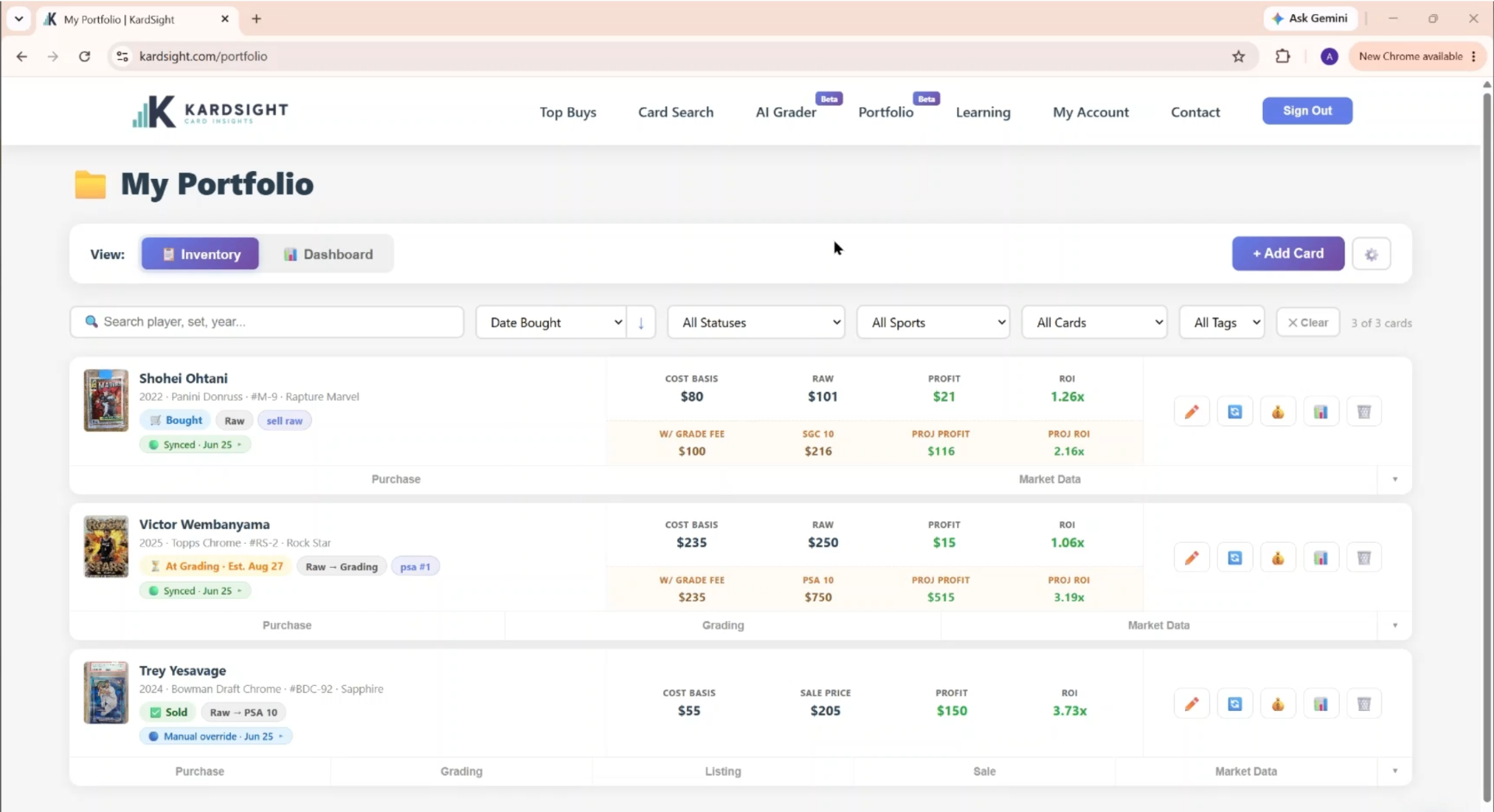Open Purchase tab on Shohei Ohtani card
This screenshot has height=812, width=1494.
pos(396,479)
